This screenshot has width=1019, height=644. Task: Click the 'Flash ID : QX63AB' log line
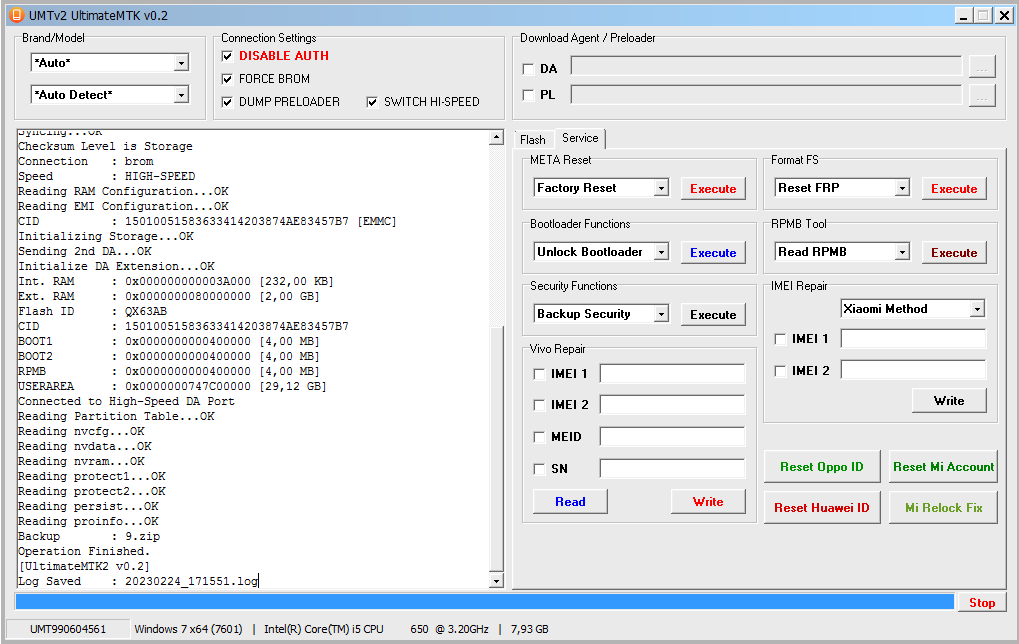[92, 311]
